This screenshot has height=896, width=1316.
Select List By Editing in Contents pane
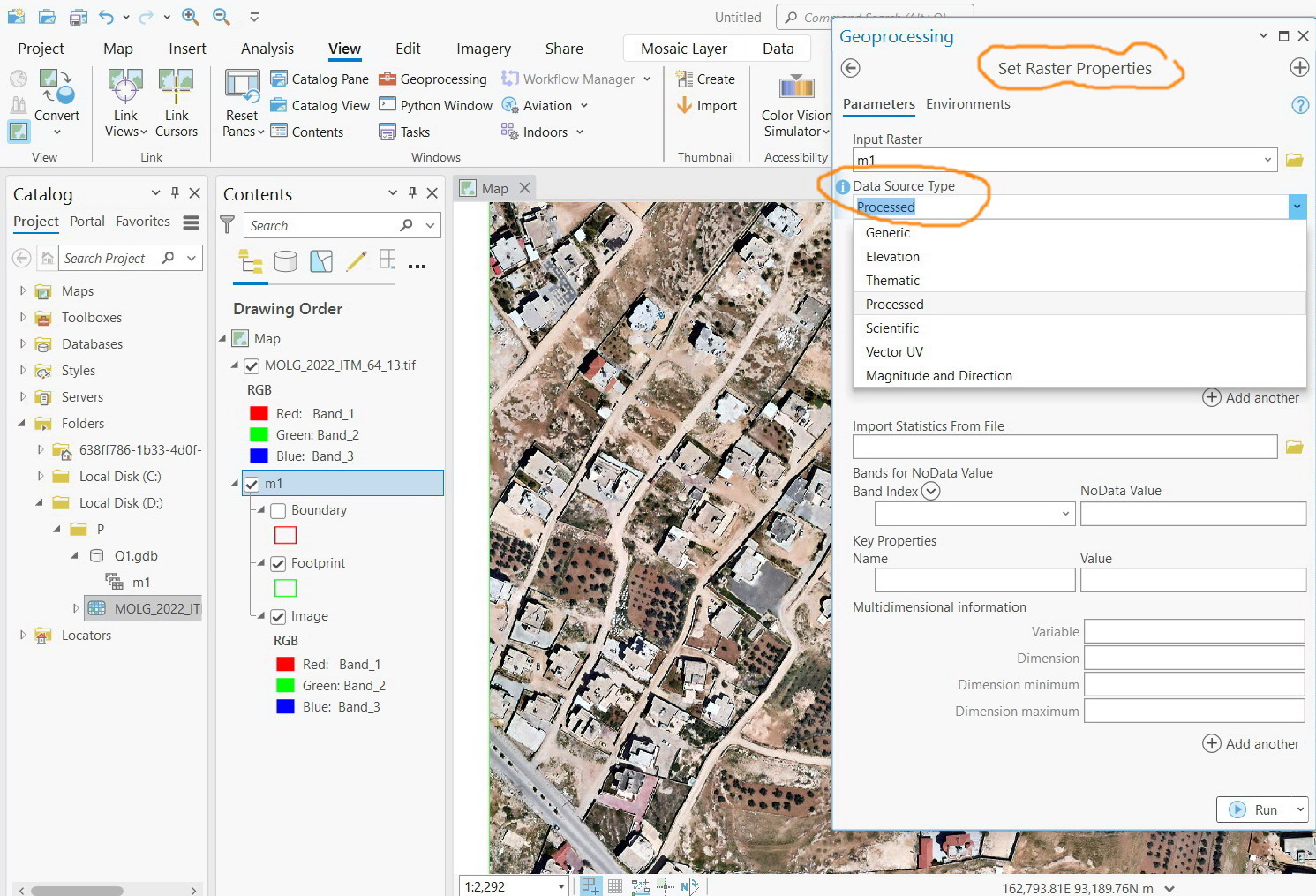[355, 261]
